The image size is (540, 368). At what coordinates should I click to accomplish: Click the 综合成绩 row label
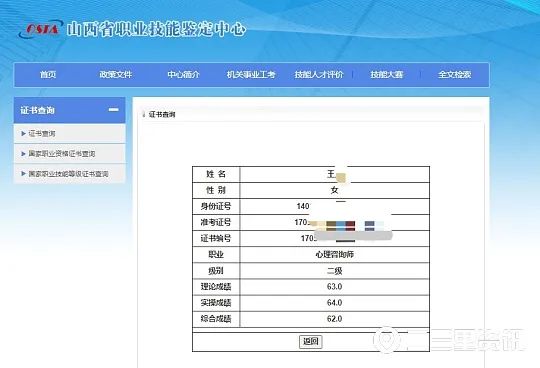[x=216, y=319]
